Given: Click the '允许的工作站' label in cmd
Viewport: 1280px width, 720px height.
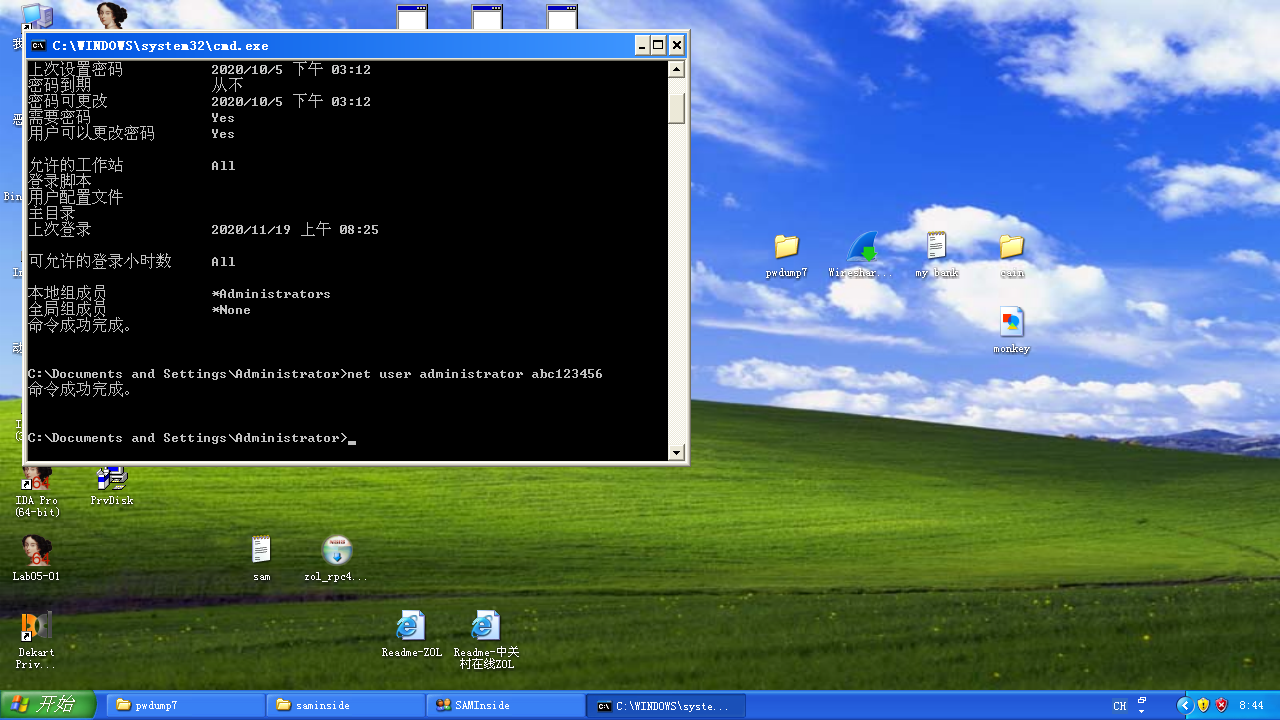Looking at the screenshot, I should click(76, 166).
